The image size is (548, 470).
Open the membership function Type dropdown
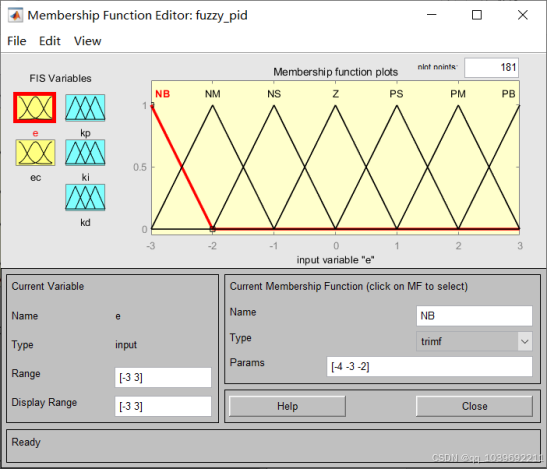tap(474, 341)
